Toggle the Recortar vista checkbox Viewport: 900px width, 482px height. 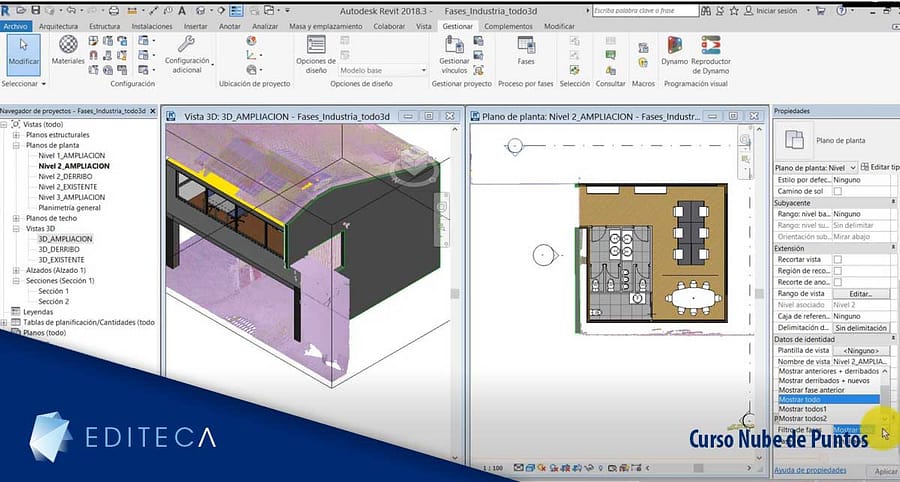click(x=837, y=259)
